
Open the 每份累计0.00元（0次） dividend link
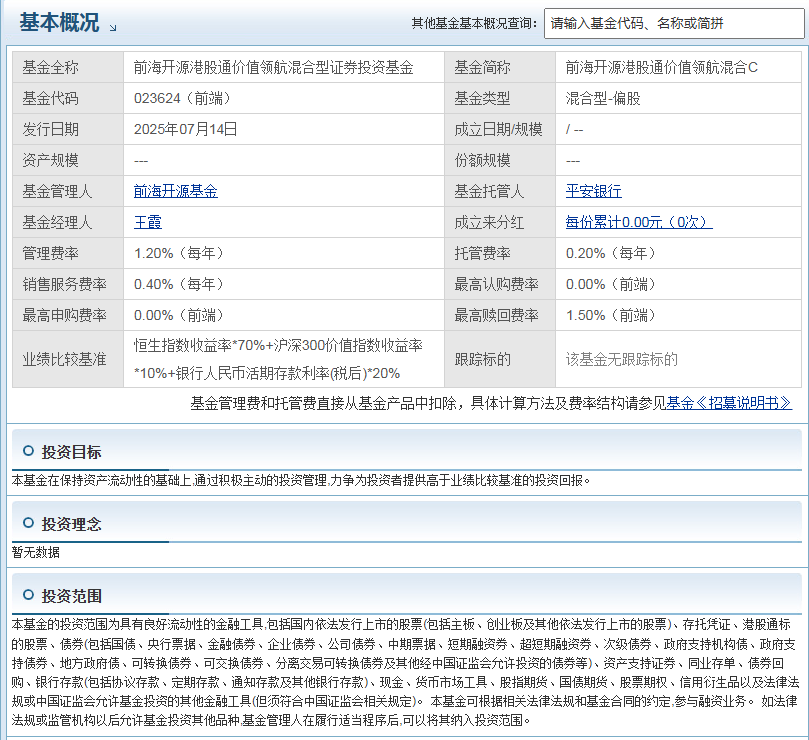coord(639,222)
